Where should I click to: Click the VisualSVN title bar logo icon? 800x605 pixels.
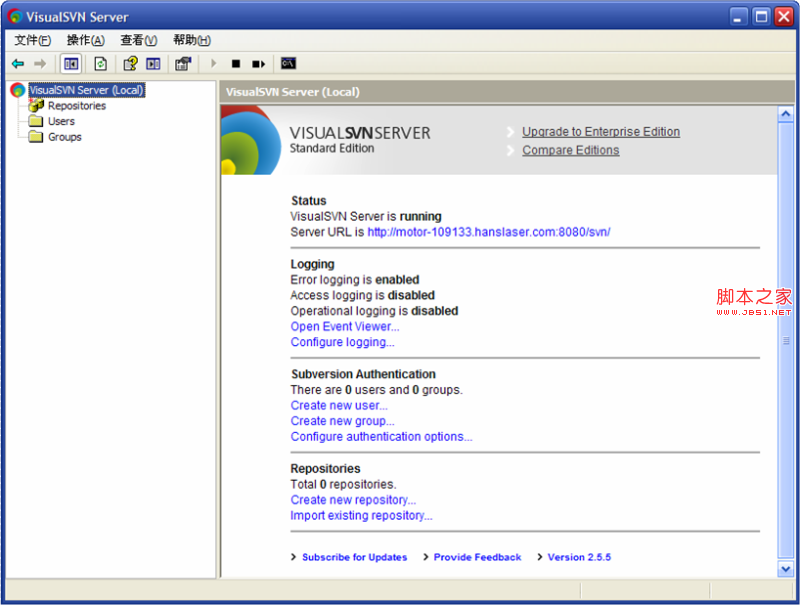click(x=15, y=16)
